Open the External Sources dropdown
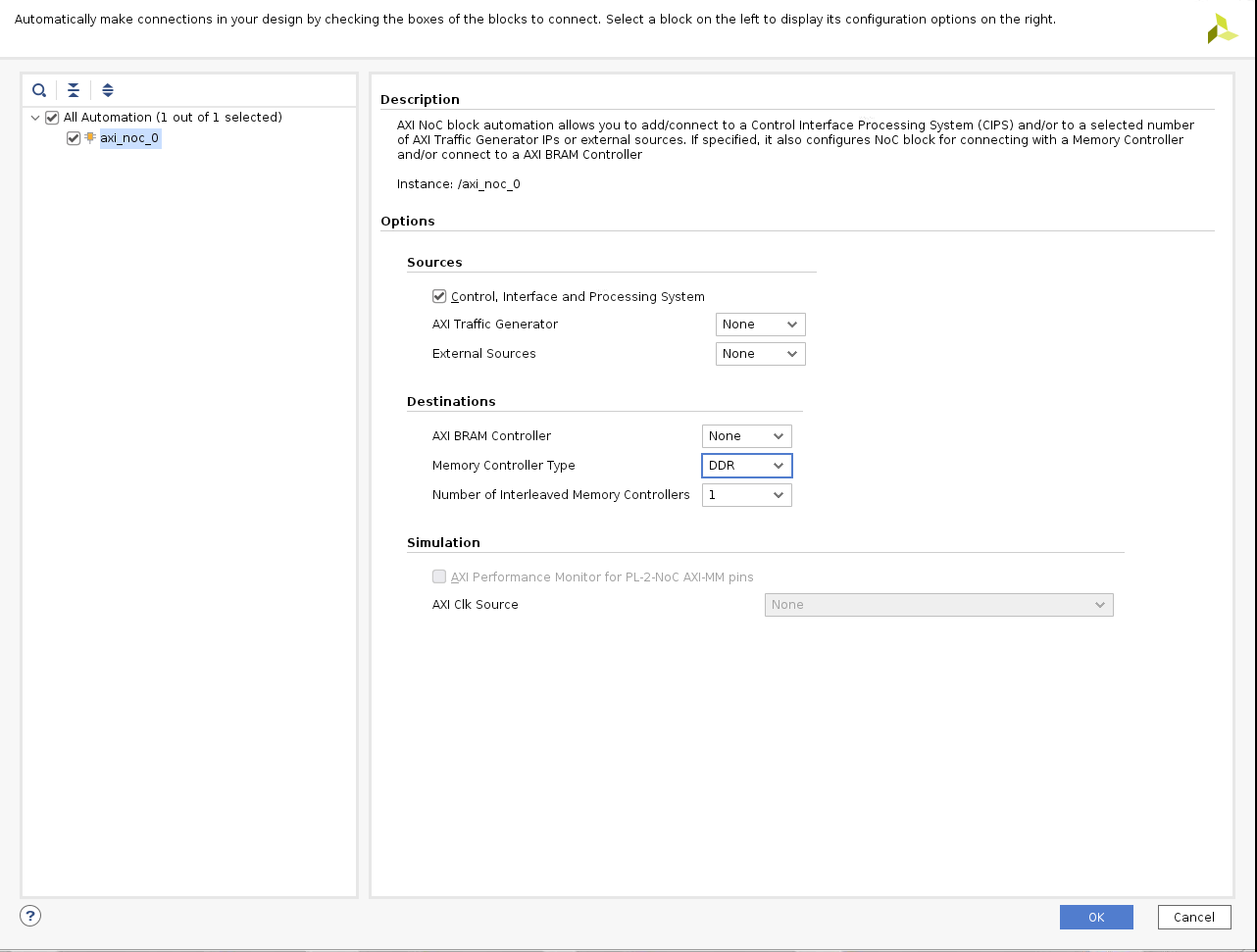This screenshot has width=1257, height=952. 760,354
